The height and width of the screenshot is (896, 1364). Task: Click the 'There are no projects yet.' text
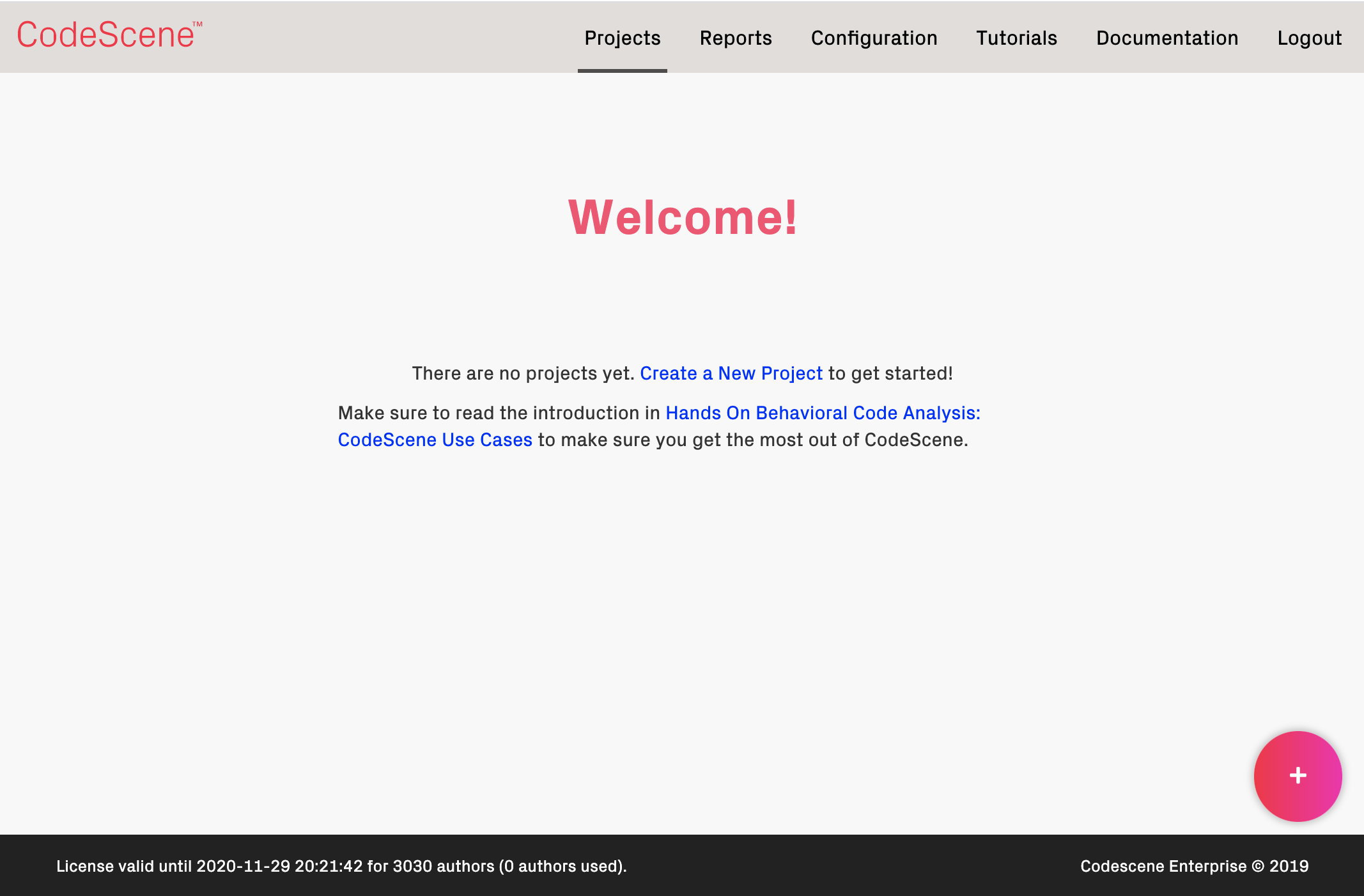[523, 373]
